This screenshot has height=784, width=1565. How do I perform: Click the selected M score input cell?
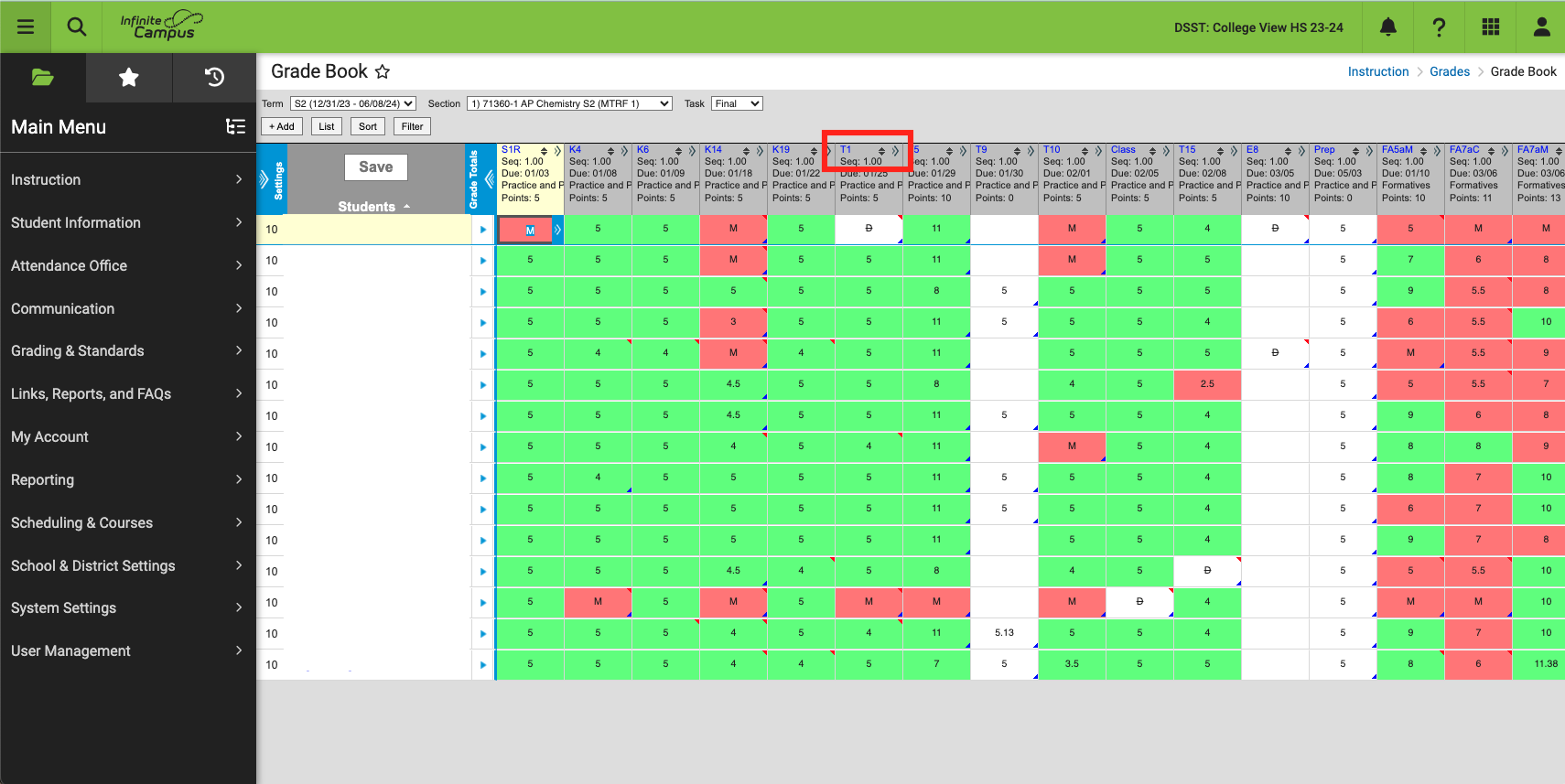[525, 230]
